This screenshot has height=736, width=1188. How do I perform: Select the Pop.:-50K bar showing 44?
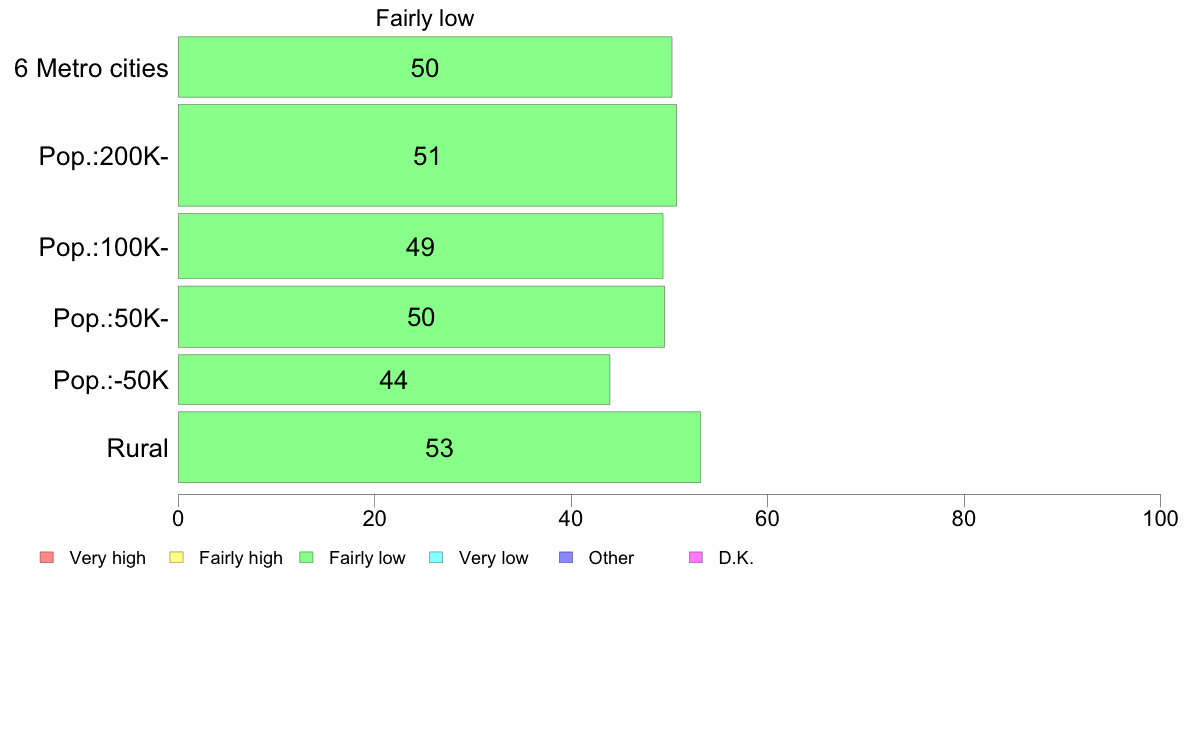tap(394, 380)
